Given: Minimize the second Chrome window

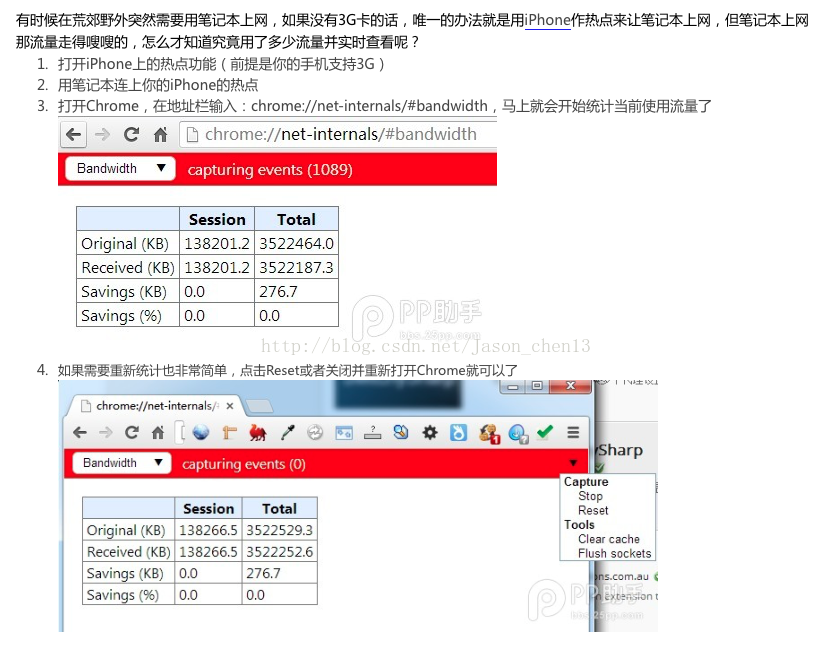Looking at the screenshot, I should tap(513, 386).
